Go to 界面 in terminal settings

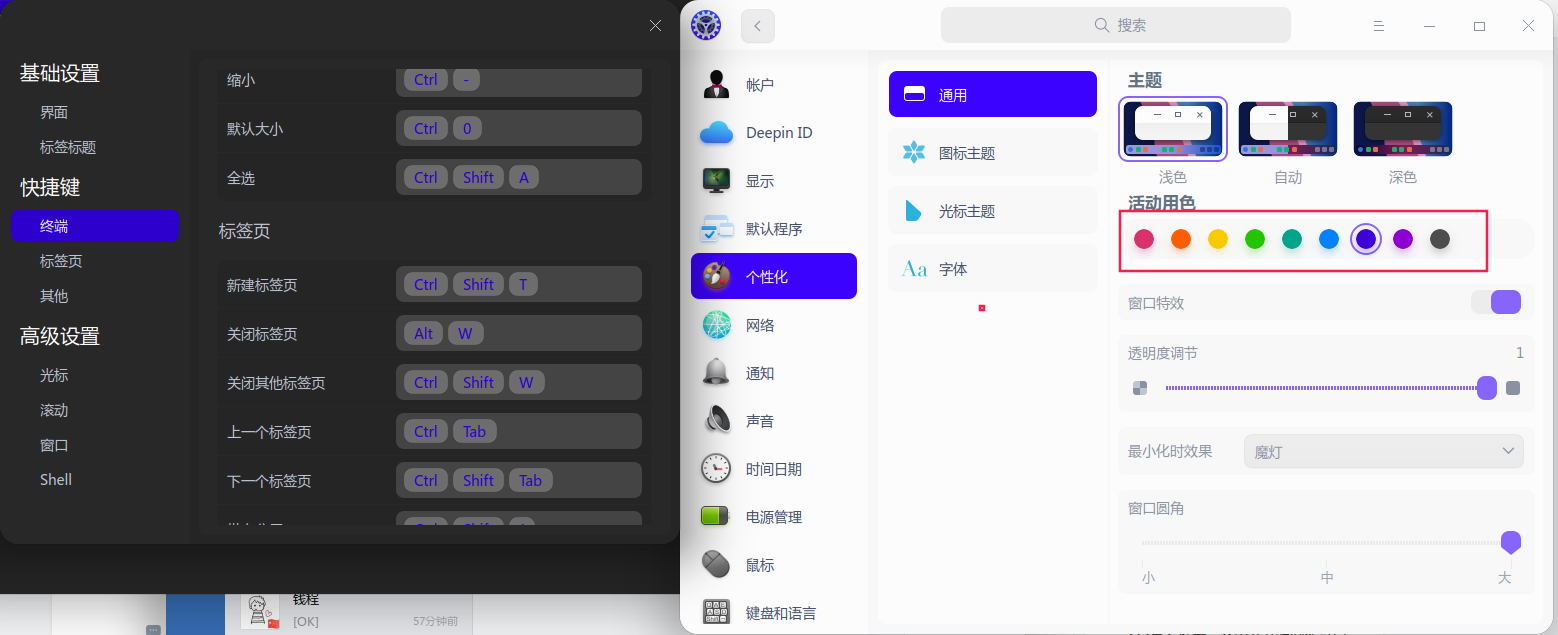point(54,113)
